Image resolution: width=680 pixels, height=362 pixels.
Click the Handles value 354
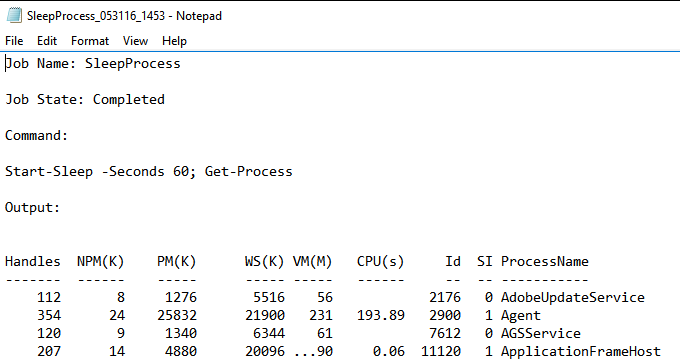point(49,316)
